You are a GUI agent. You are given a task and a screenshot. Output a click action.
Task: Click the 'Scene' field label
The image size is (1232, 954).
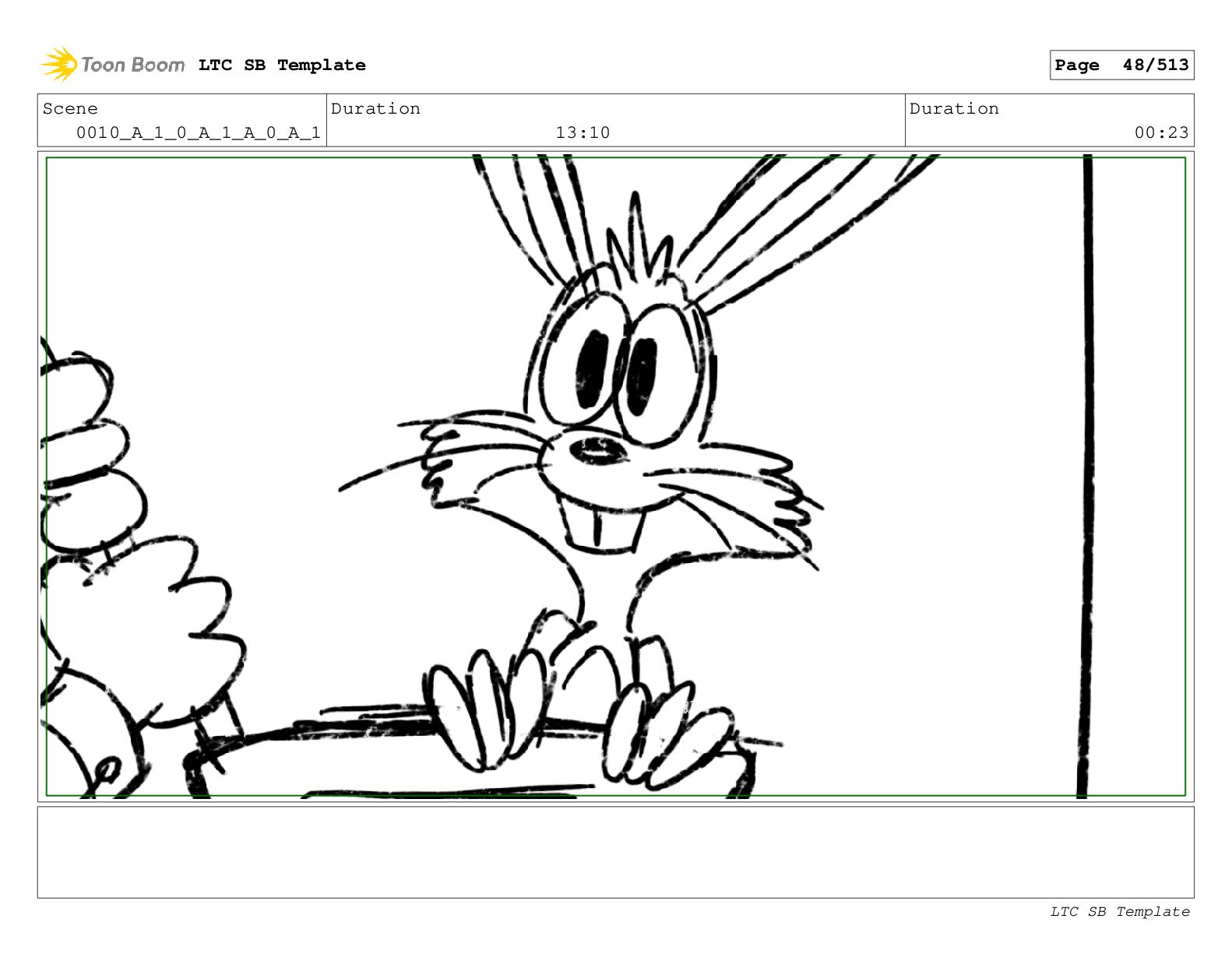[70, 109]
